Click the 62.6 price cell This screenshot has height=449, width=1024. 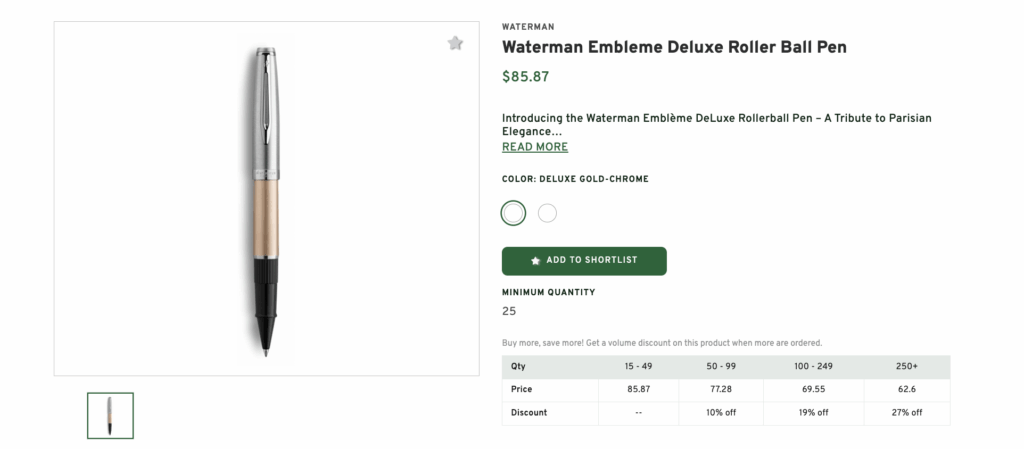(x=908, y=389)
